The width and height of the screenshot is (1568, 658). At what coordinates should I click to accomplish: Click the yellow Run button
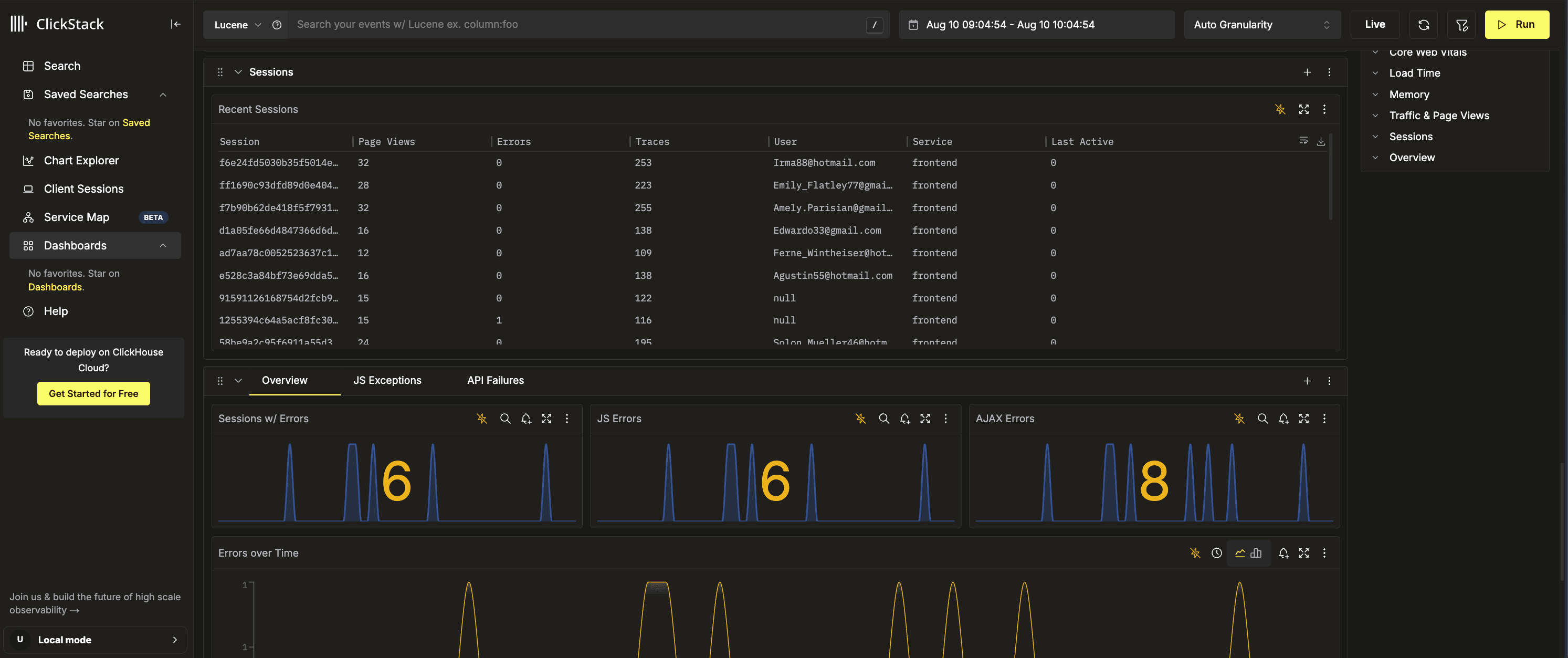[1517, 25]
